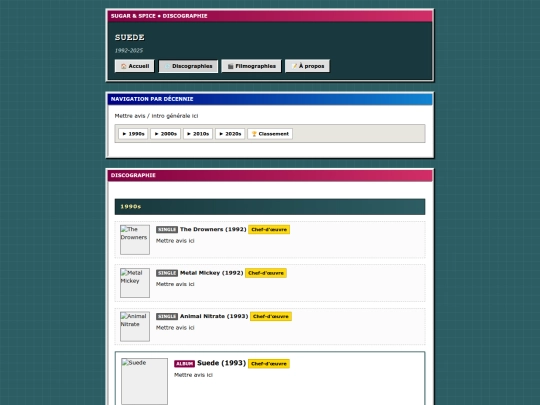Click the SINGLE tag beside The Drowners

[x=167, y=230]
